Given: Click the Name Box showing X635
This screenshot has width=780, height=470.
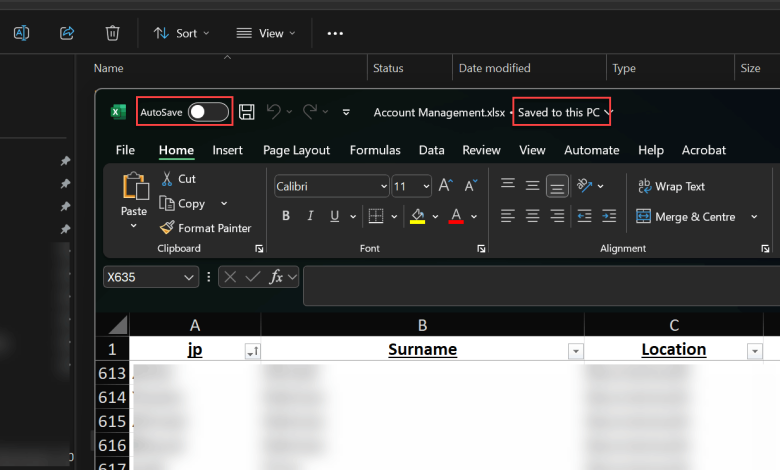Looking at the screenshot, I should pyautogui.click(x=151, y=277).
